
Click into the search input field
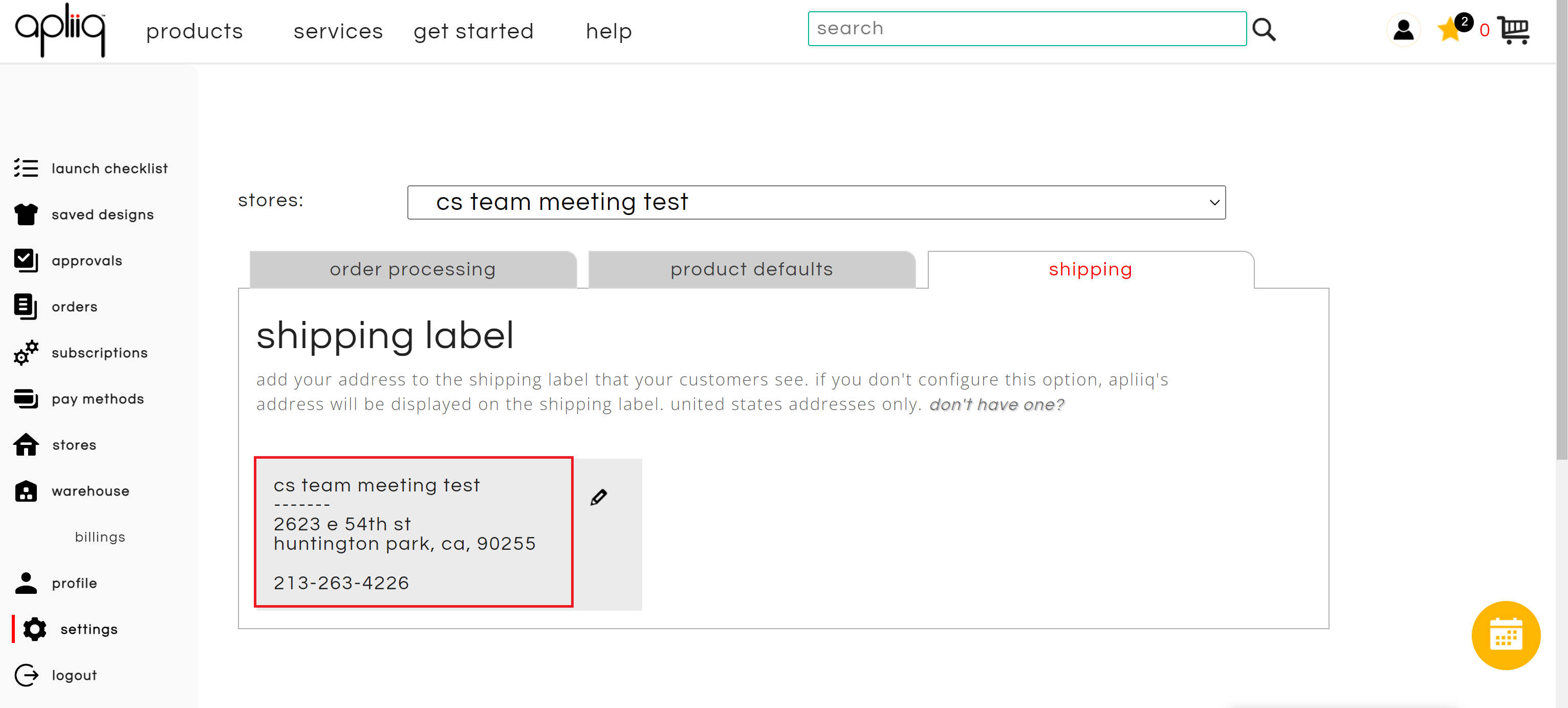point(1026,29)
